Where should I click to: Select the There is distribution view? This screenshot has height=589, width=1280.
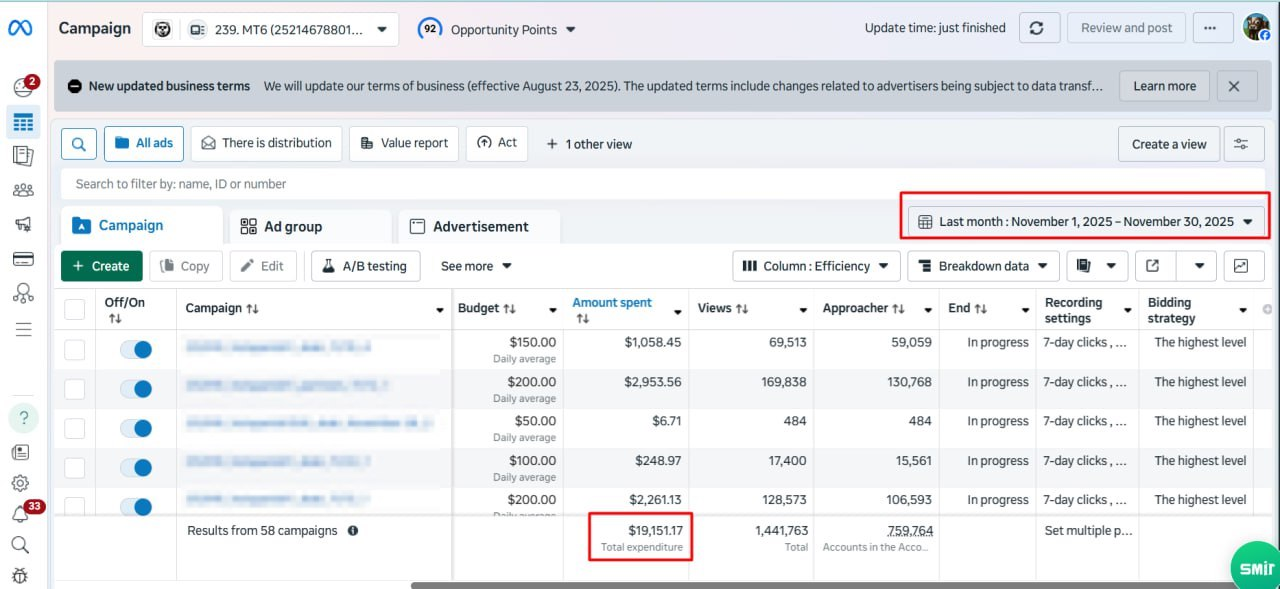266,144
